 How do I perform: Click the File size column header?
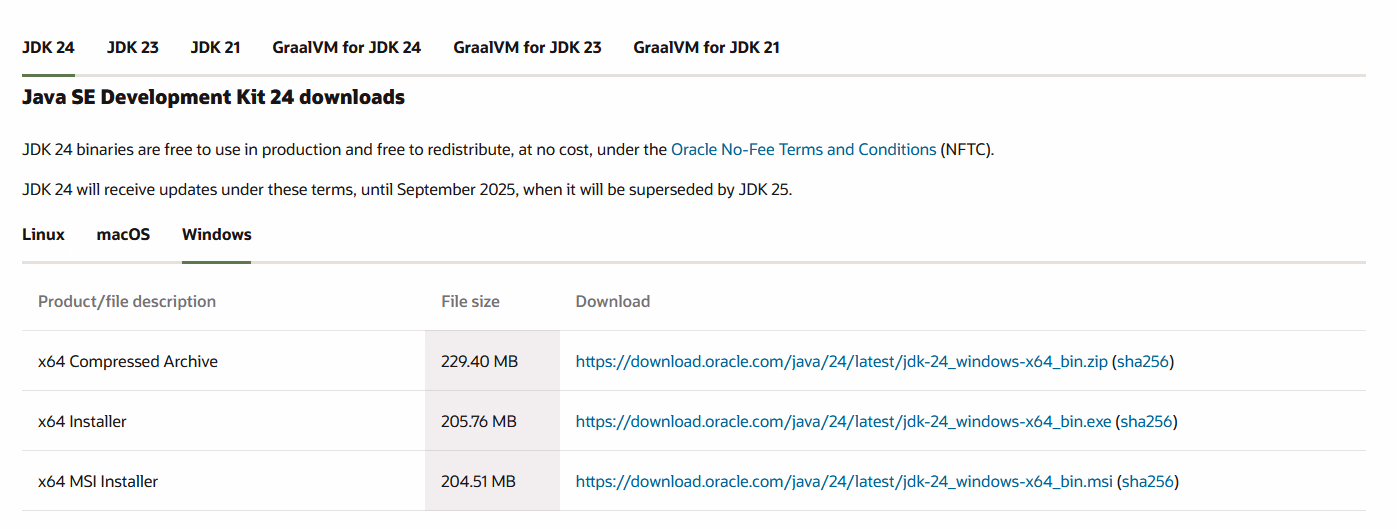tap(470, 301)
